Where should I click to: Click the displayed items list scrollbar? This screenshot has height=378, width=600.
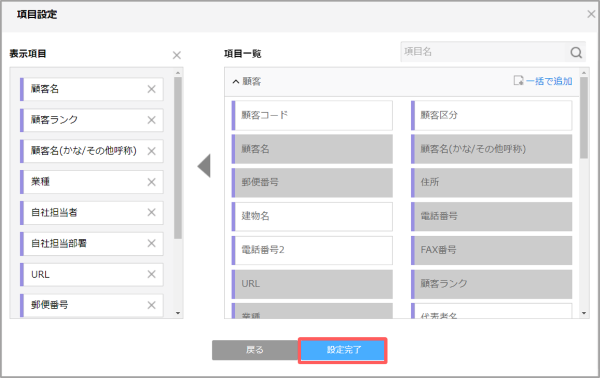tap(178, 158)
